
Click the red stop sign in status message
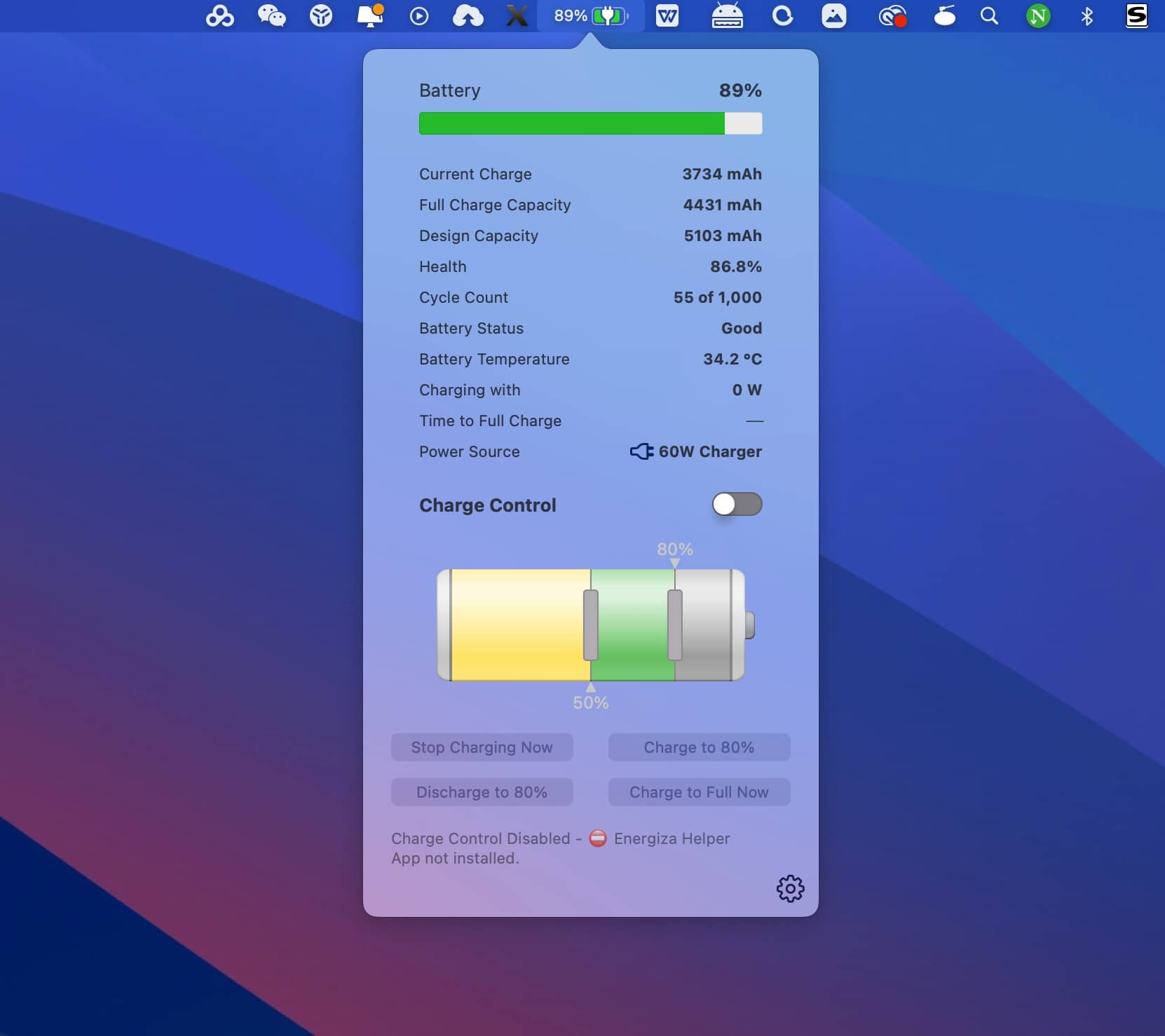point(598,838)
